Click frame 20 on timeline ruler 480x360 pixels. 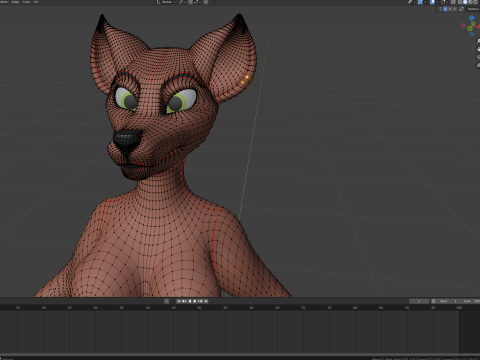coord(44,307)
